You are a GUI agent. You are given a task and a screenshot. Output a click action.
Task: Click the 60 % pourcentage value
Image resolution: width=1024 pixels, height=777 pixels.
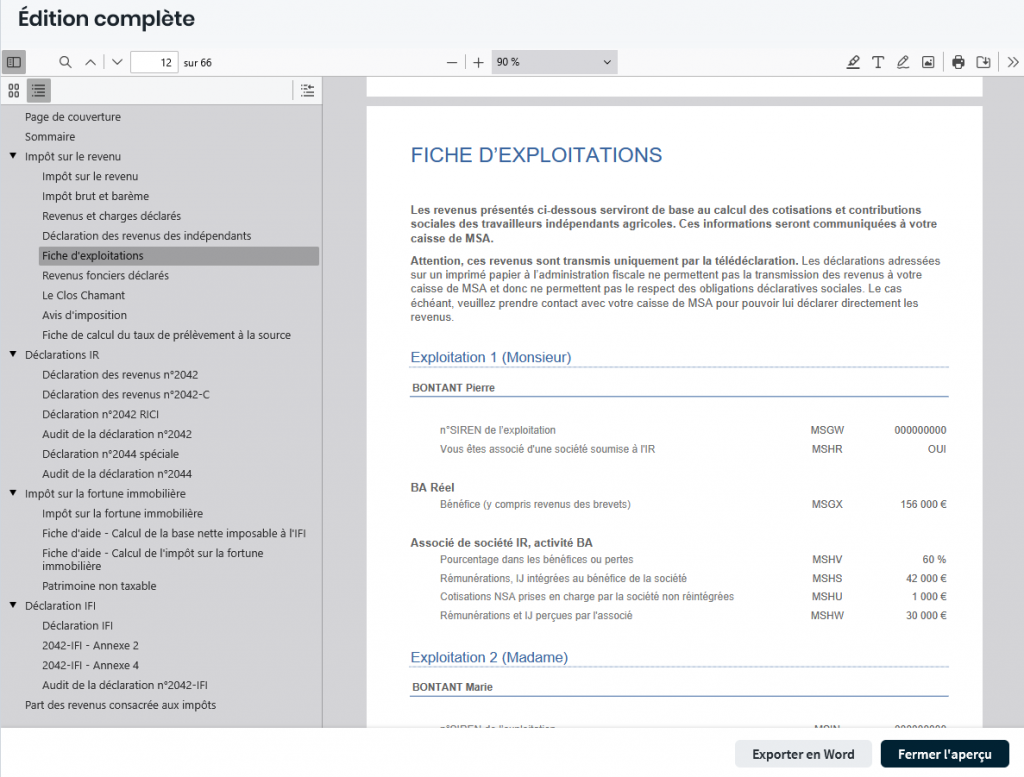click(934, 560)
